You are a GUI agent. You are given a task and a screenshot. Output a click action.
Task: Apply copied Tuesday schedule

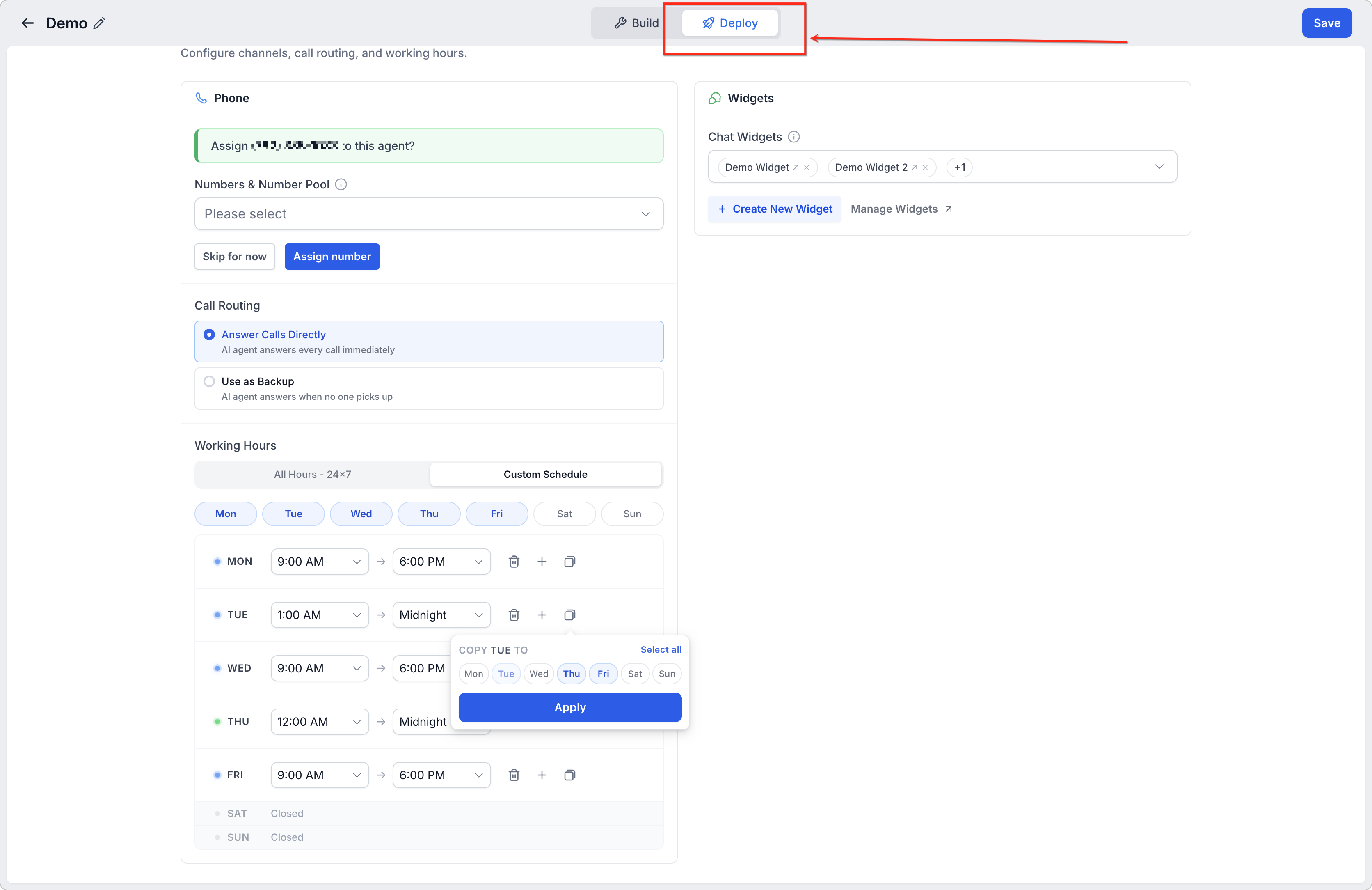click(x=570, y=707)
